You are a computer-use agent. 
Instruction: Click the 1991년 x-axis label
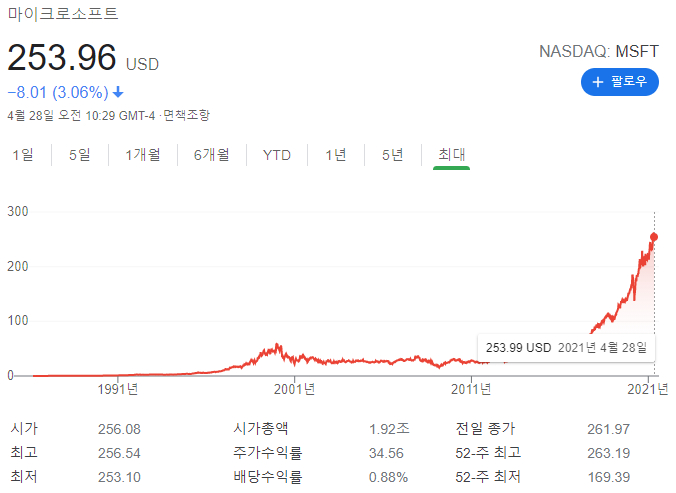pyautogui.click(x=118, y=389)
